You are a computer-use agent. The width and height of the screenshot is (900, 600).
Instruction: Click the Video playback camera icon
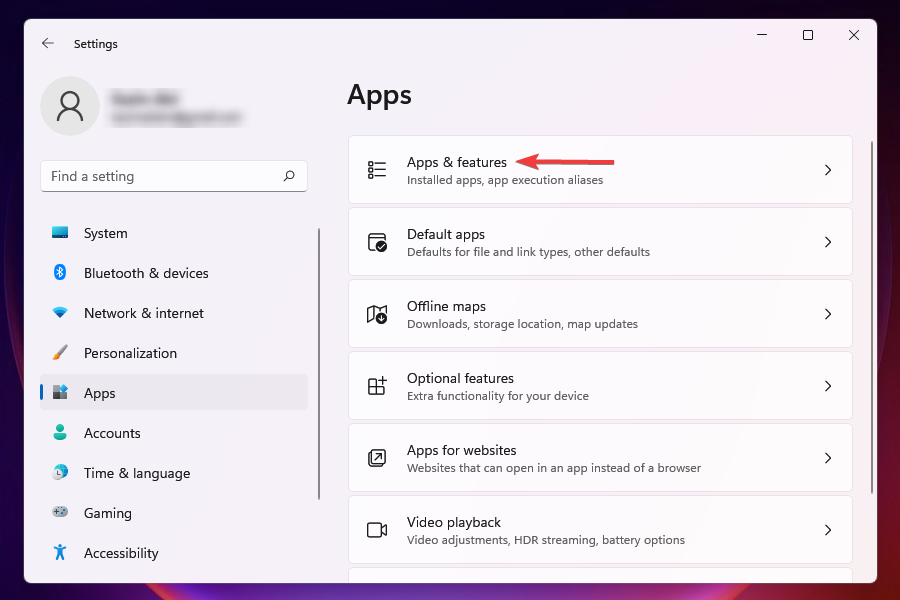coord(377,530)
